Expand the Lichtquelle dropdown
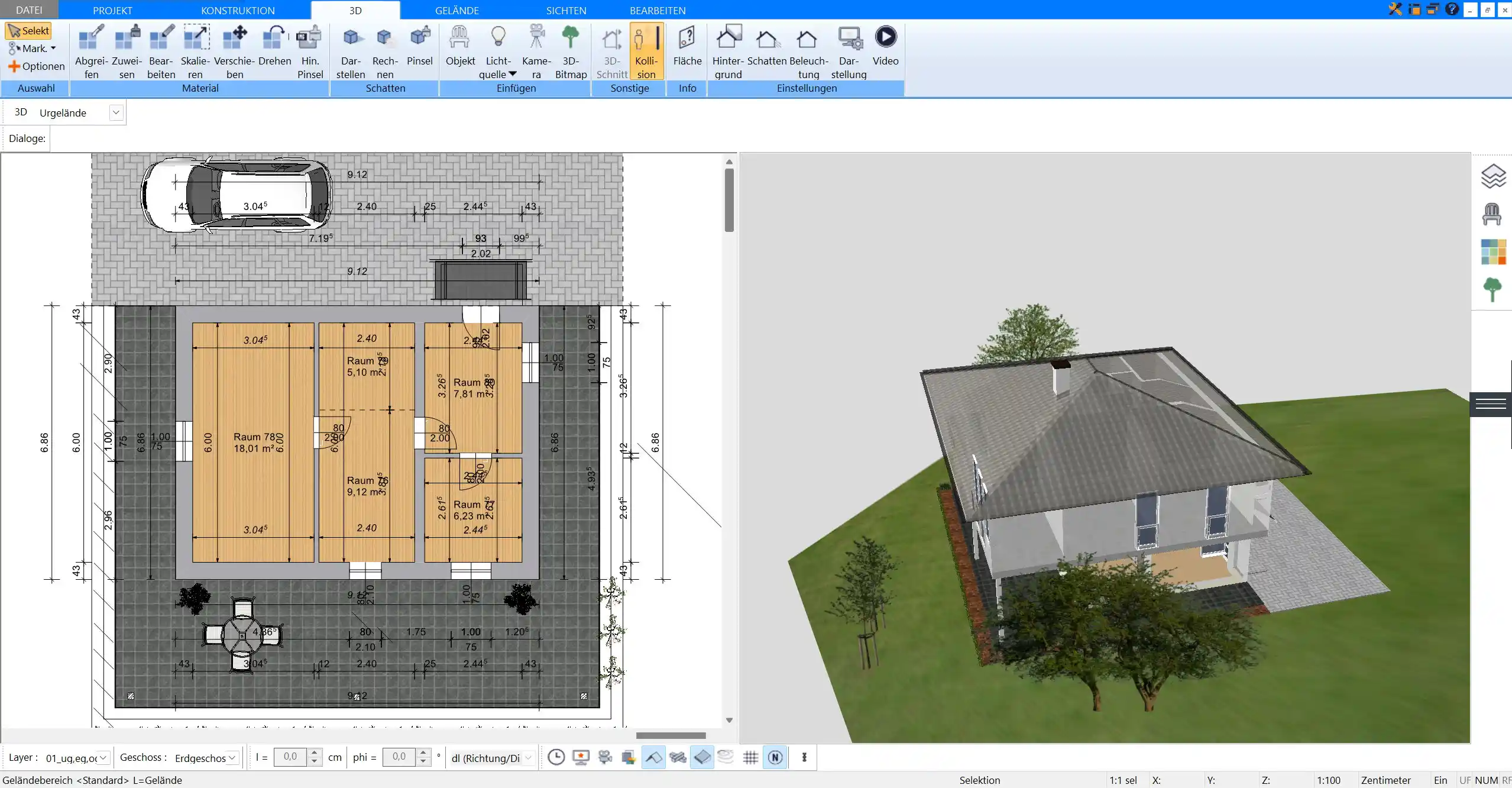The height and width of the screenshot is (788, 1512). point(513,74)
